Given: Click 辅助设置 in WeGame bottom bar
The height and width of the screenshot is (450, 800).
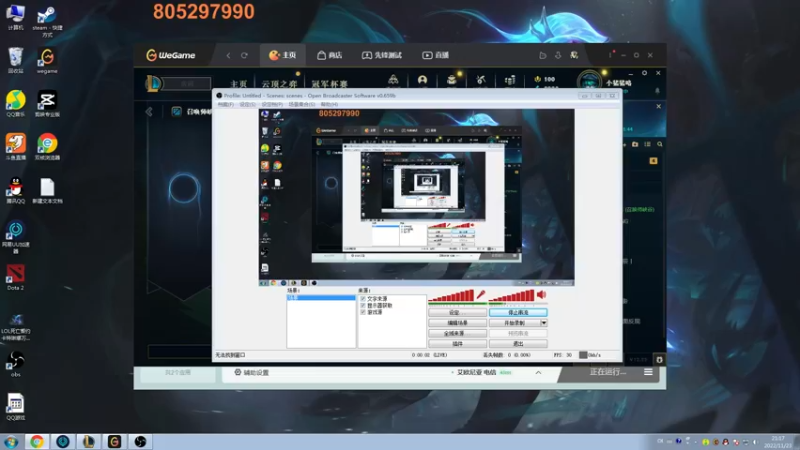Looking at the screenshot, I should point(252,372).
